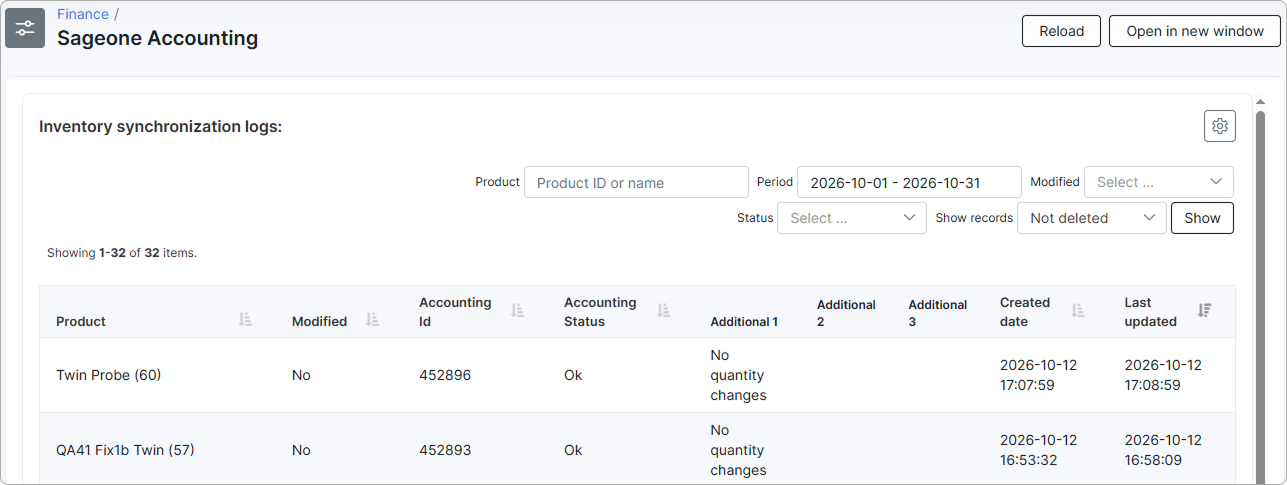Open the Finance breadcrumb link

pyautogui.click(x=83, y=14)
